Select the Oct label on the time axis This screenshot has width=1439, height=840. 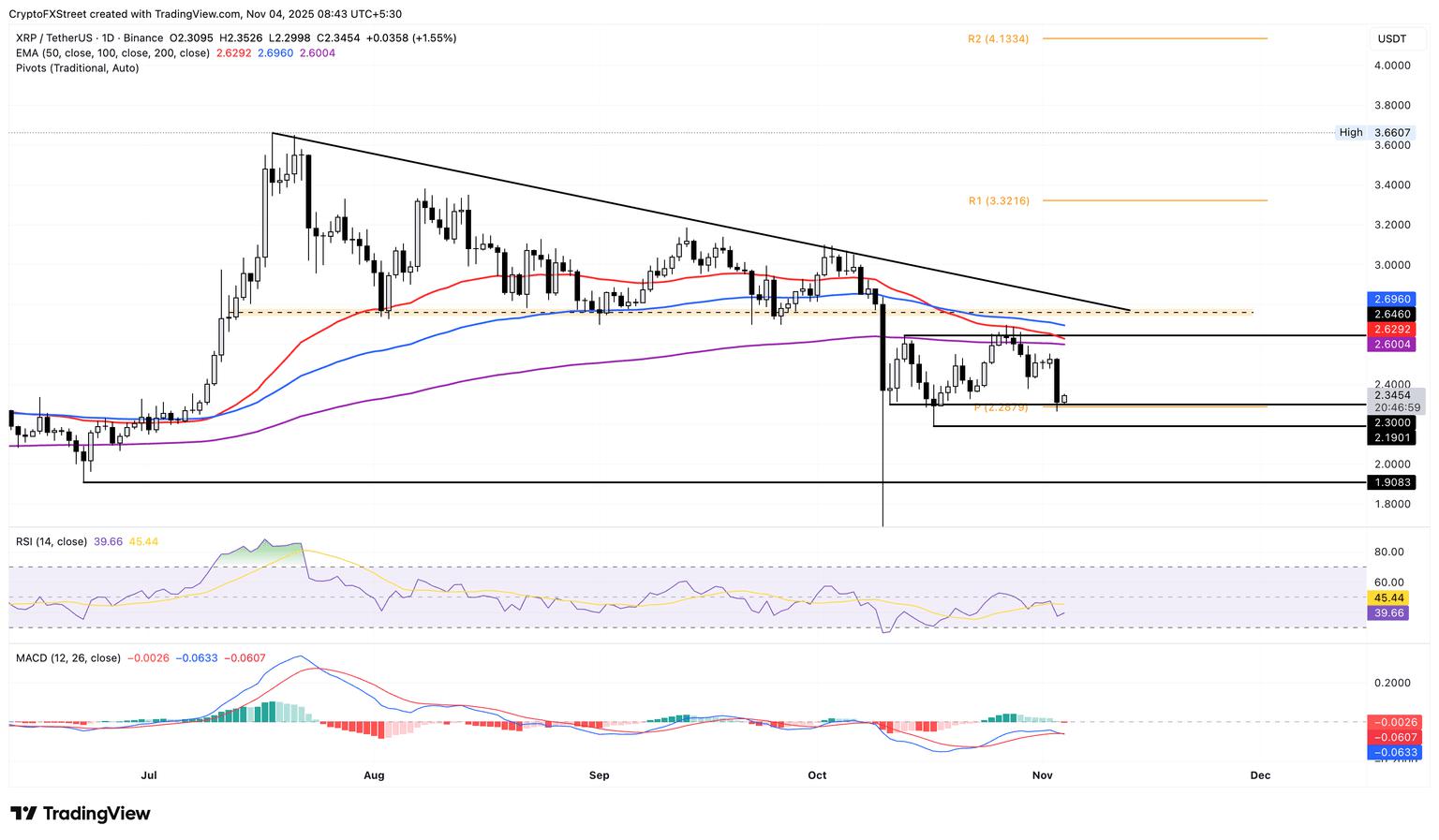click(x=816, y=775)
